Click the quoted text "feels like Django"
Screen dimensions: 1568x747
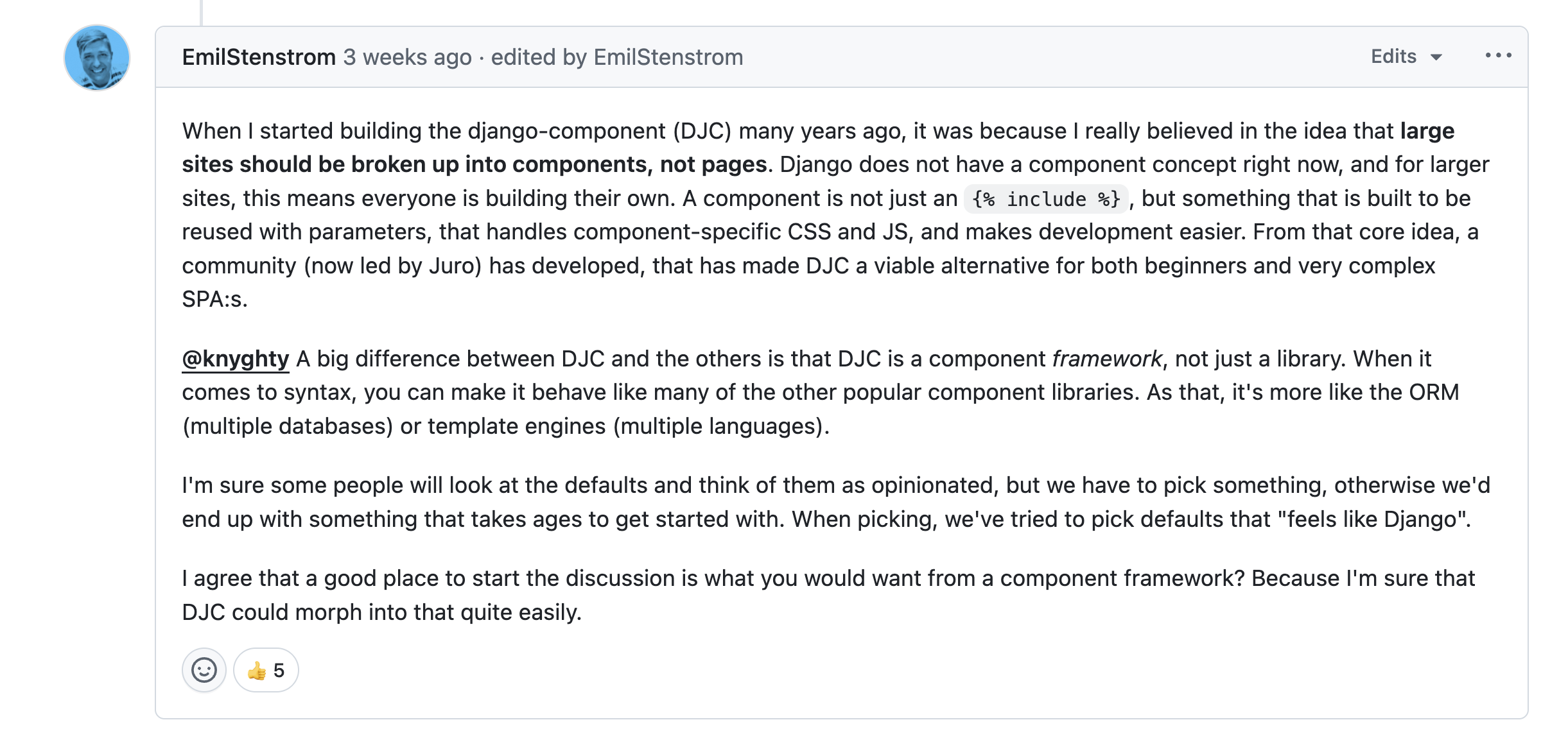point(1373,519)
